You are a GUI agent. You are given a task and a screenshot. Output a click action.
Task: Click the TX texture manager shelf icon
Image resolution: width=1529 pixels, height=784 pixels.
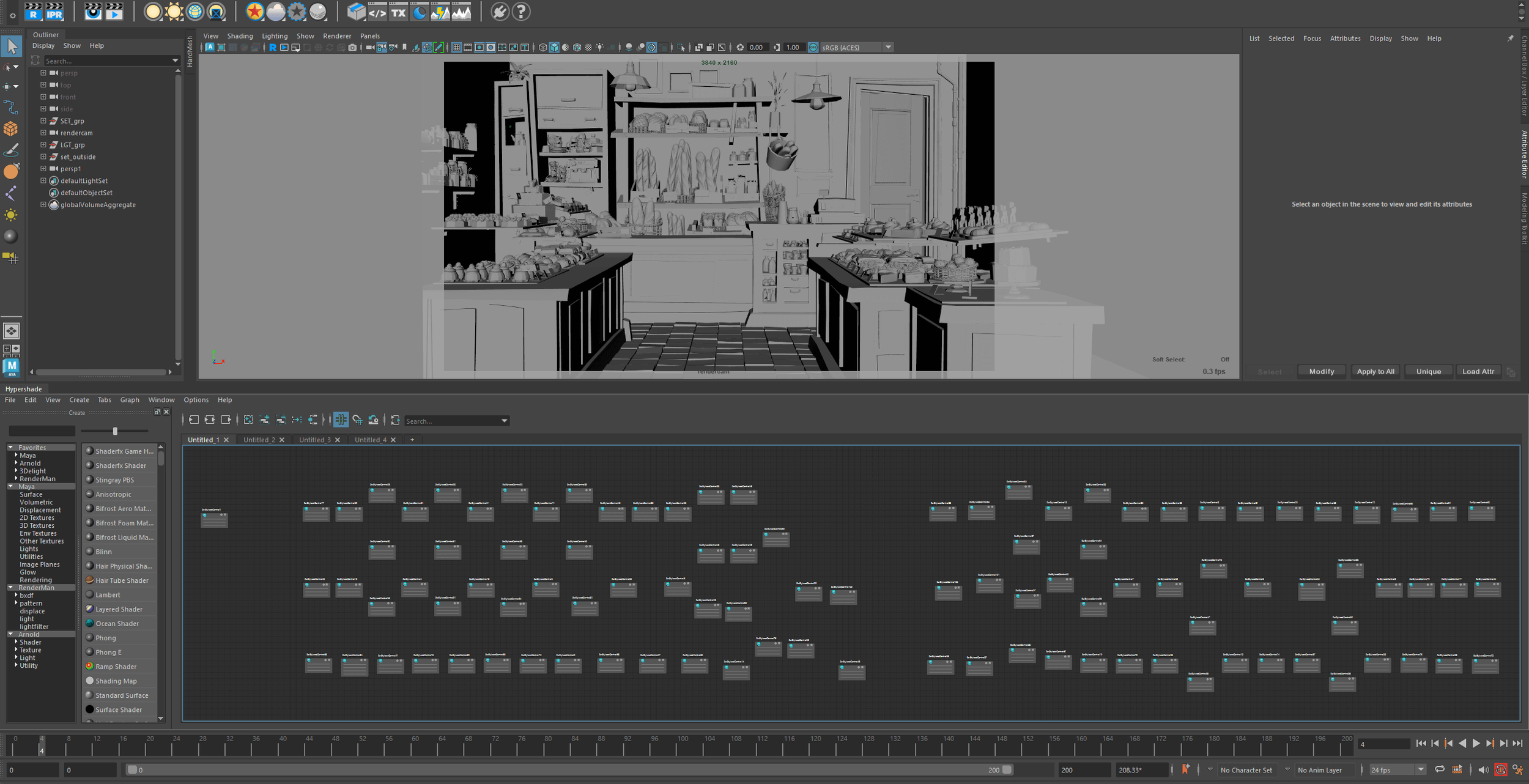(398, 12)
